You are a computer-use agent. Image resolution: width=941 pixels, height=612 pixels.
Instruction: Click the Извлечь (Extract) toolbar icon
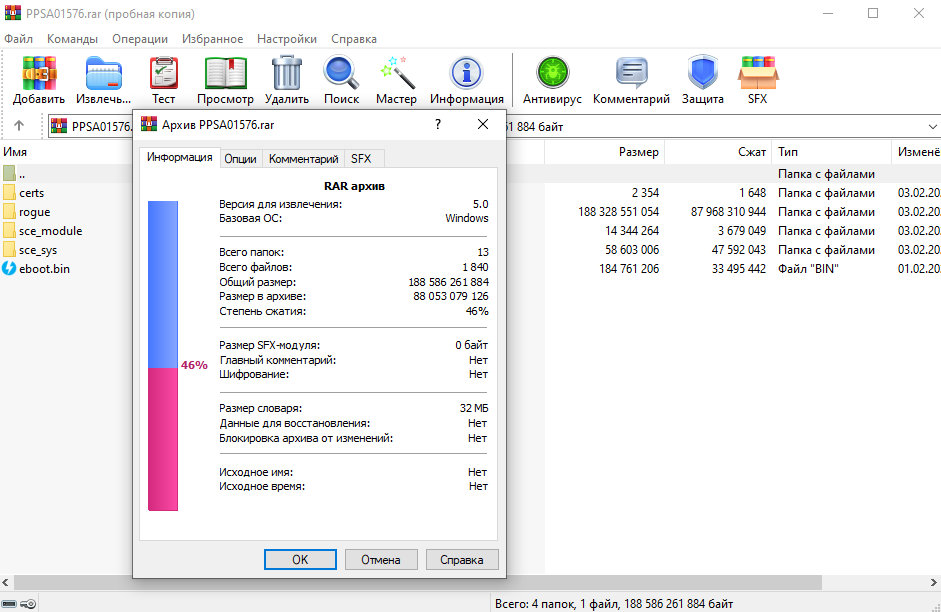click(103, 74)
